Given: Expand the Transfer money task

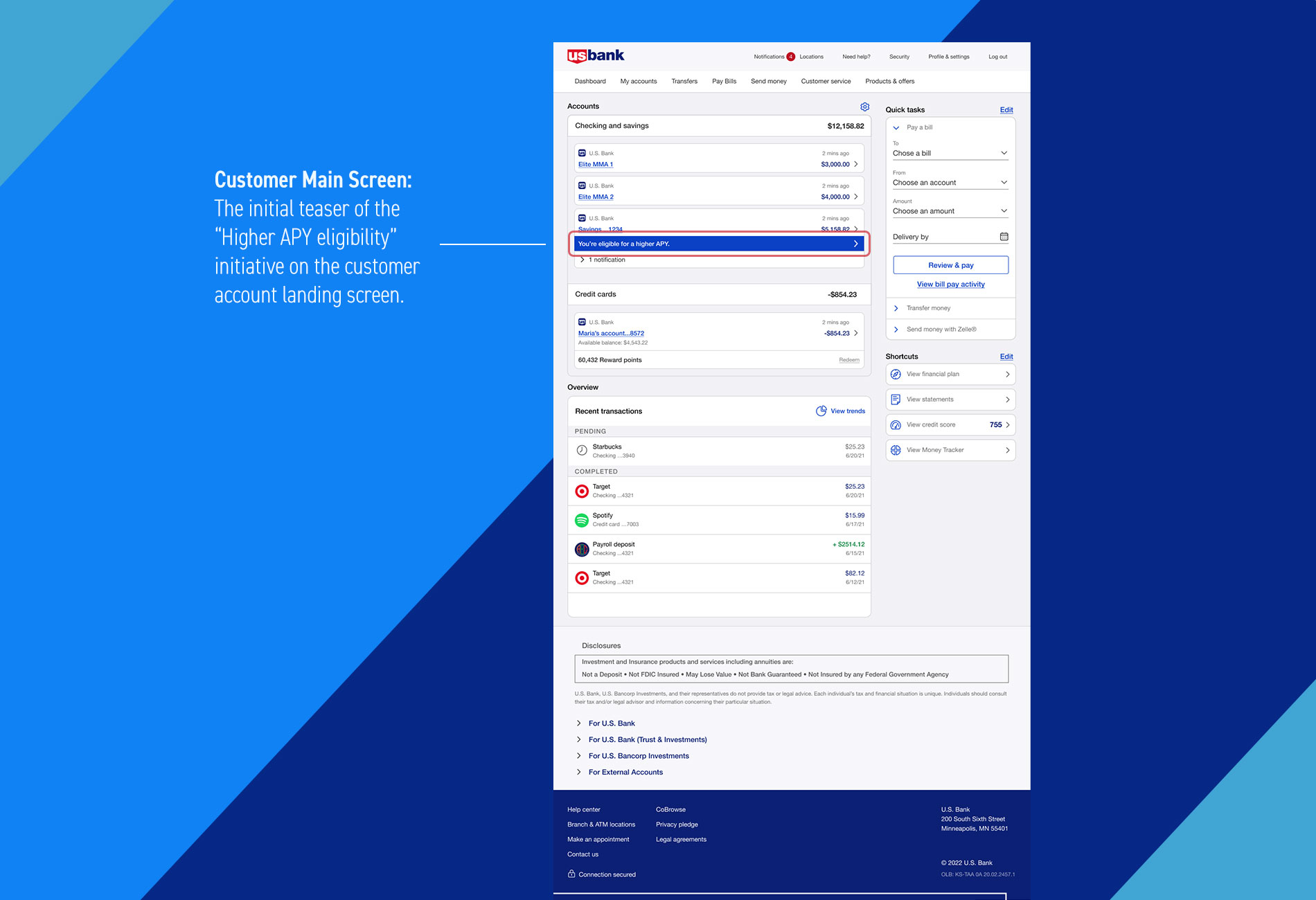Looking at the screenshot, I should [896, 308].
